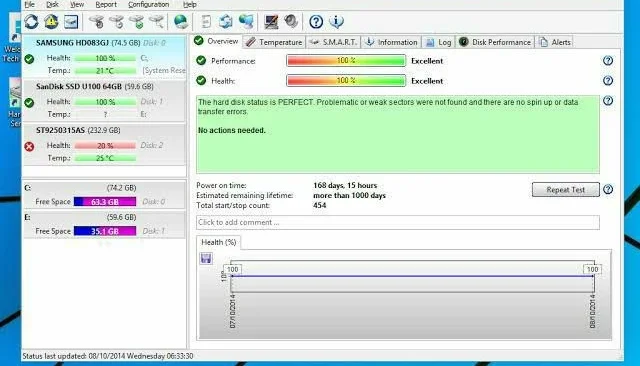640x366 pixels.
Task: Click help icon beside Performance bar
Action: pyautogui.click(x=608, y=61)
